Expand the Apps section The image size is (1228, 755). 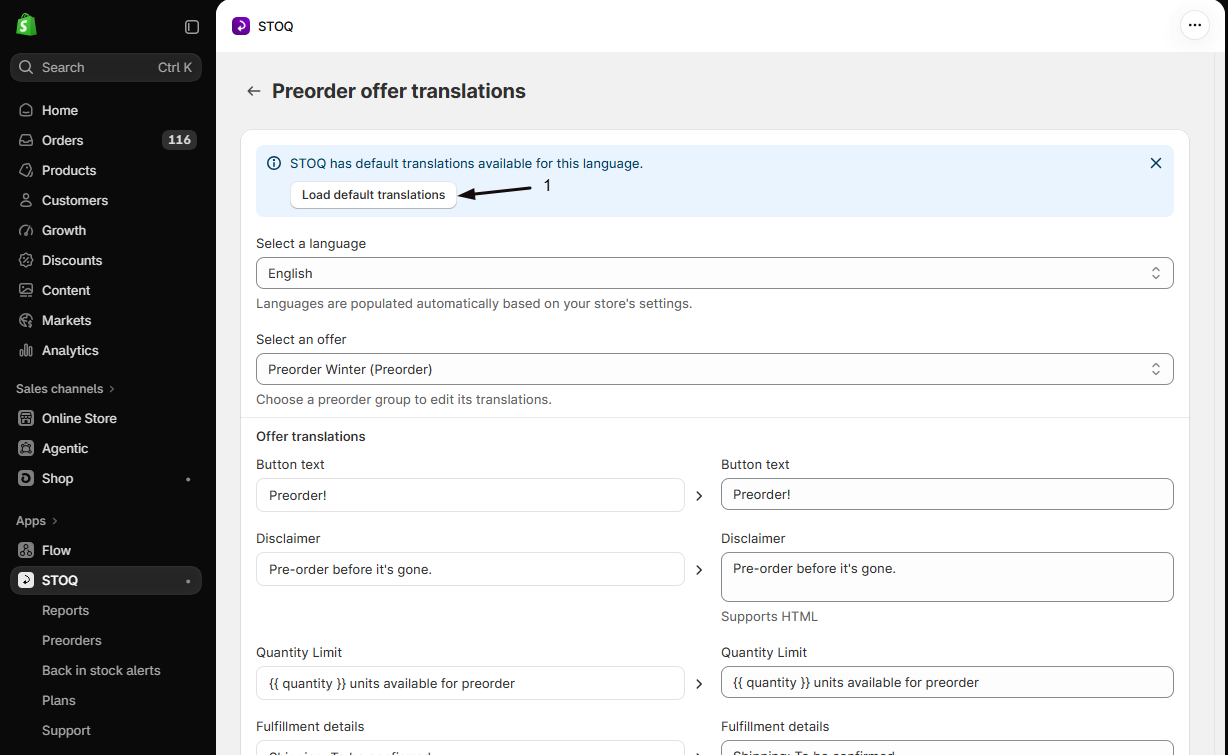(x=37, y=520)
